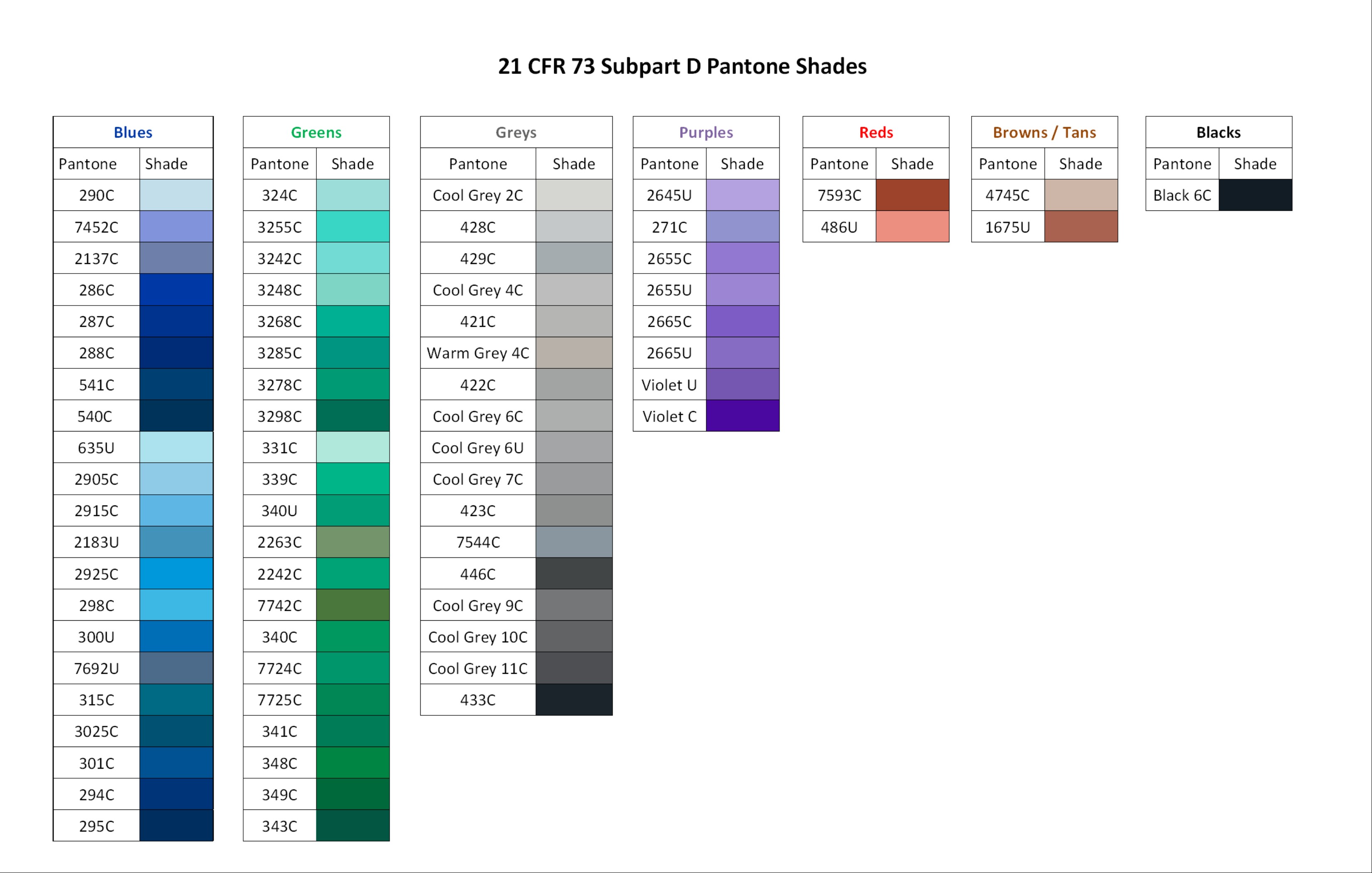Screen dimensions: 1372x873
Task: Click the '340U' cell in Greens
Action: (280, 510)
